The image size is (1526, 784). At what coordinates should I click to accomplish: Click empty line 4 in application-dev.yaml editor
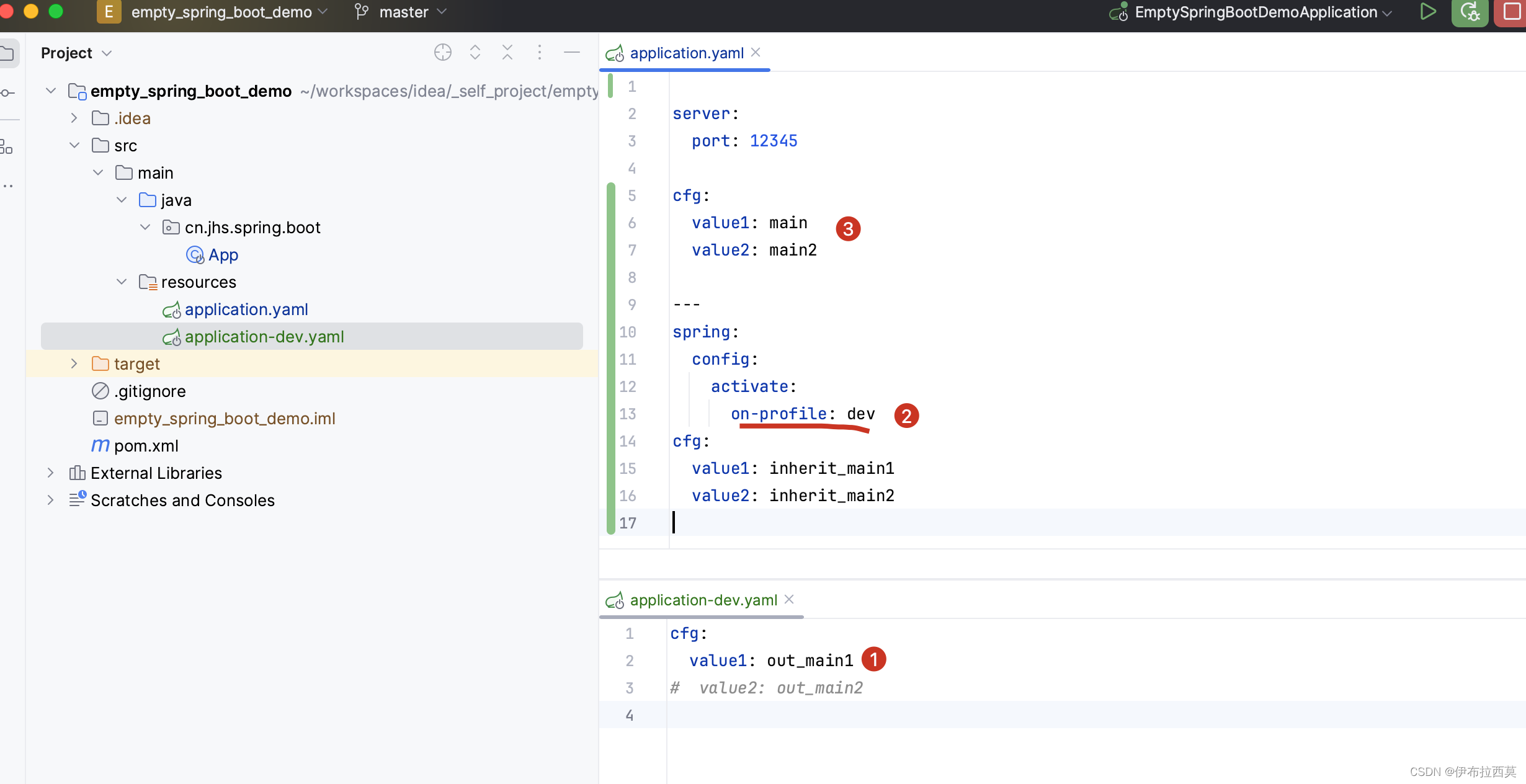pyautogui.click(x=1095, y=715)
